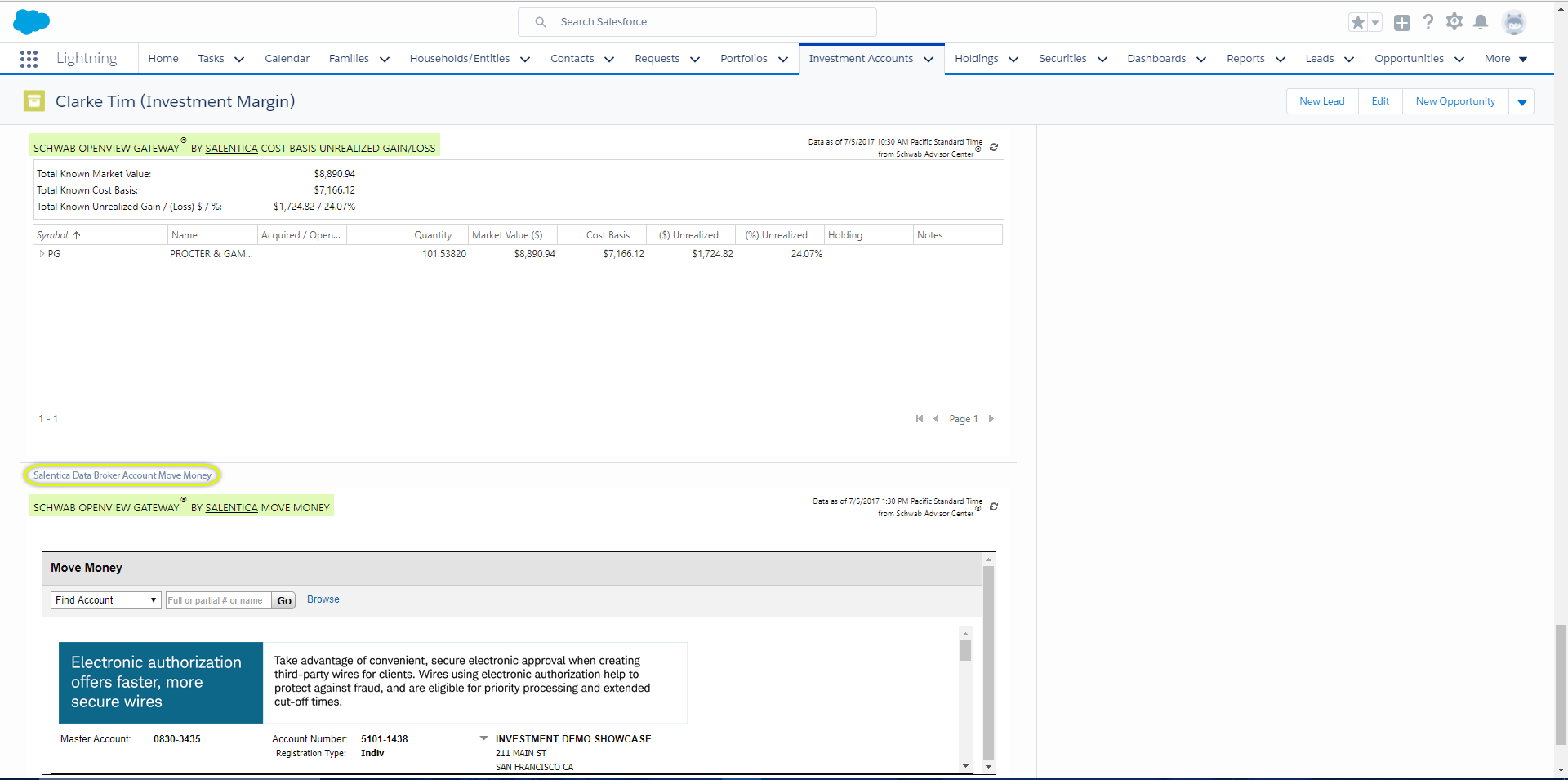This screenshot has height=780, width=1568.
Task: Sort by Symbol column ascending arrow
Action: pyautogui.click(x=77, y=235)
